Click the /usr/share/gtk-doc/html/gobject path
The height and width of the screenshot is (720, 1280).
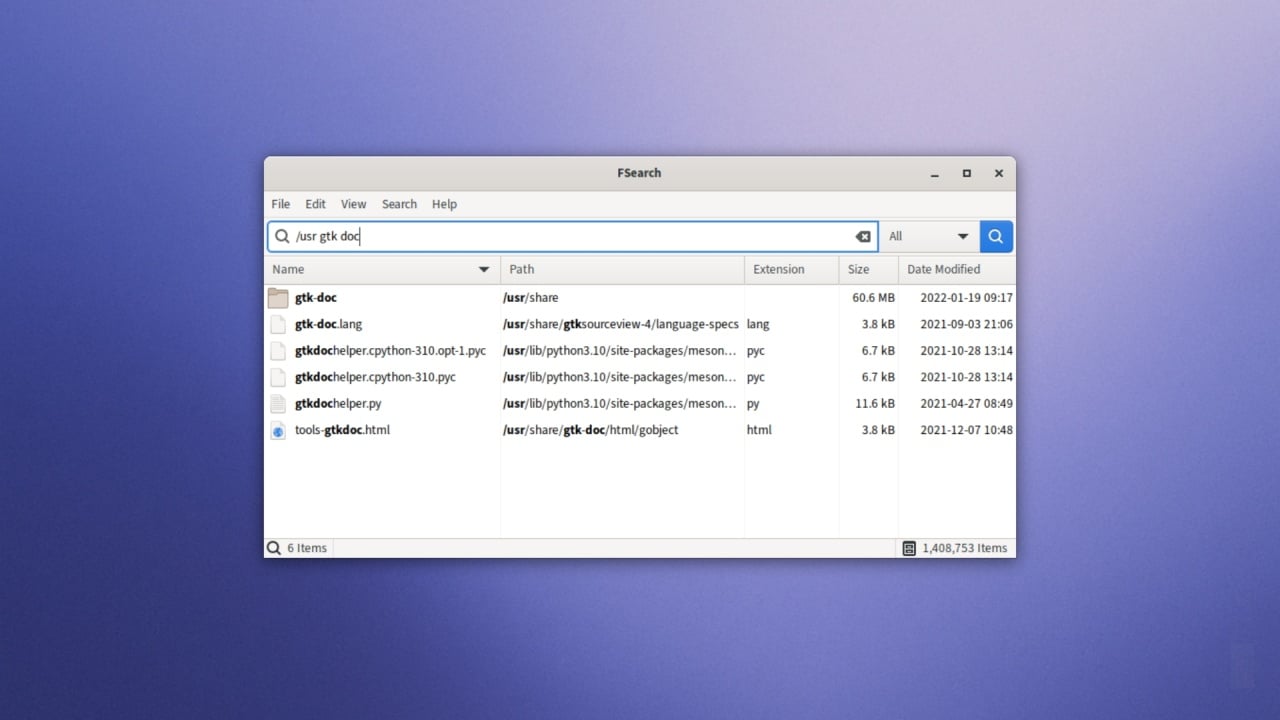(591, 430)
